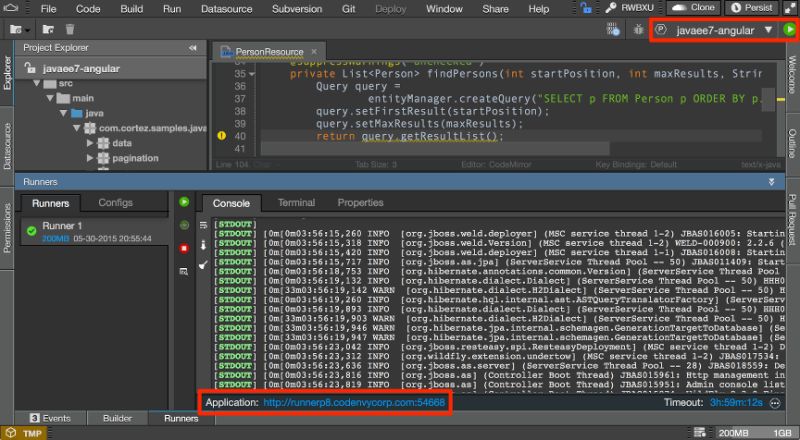Screen dimensions: 800x440
Task: Click the more options ellipsis icon near Timeout
Action: click(x=775, y=403)
